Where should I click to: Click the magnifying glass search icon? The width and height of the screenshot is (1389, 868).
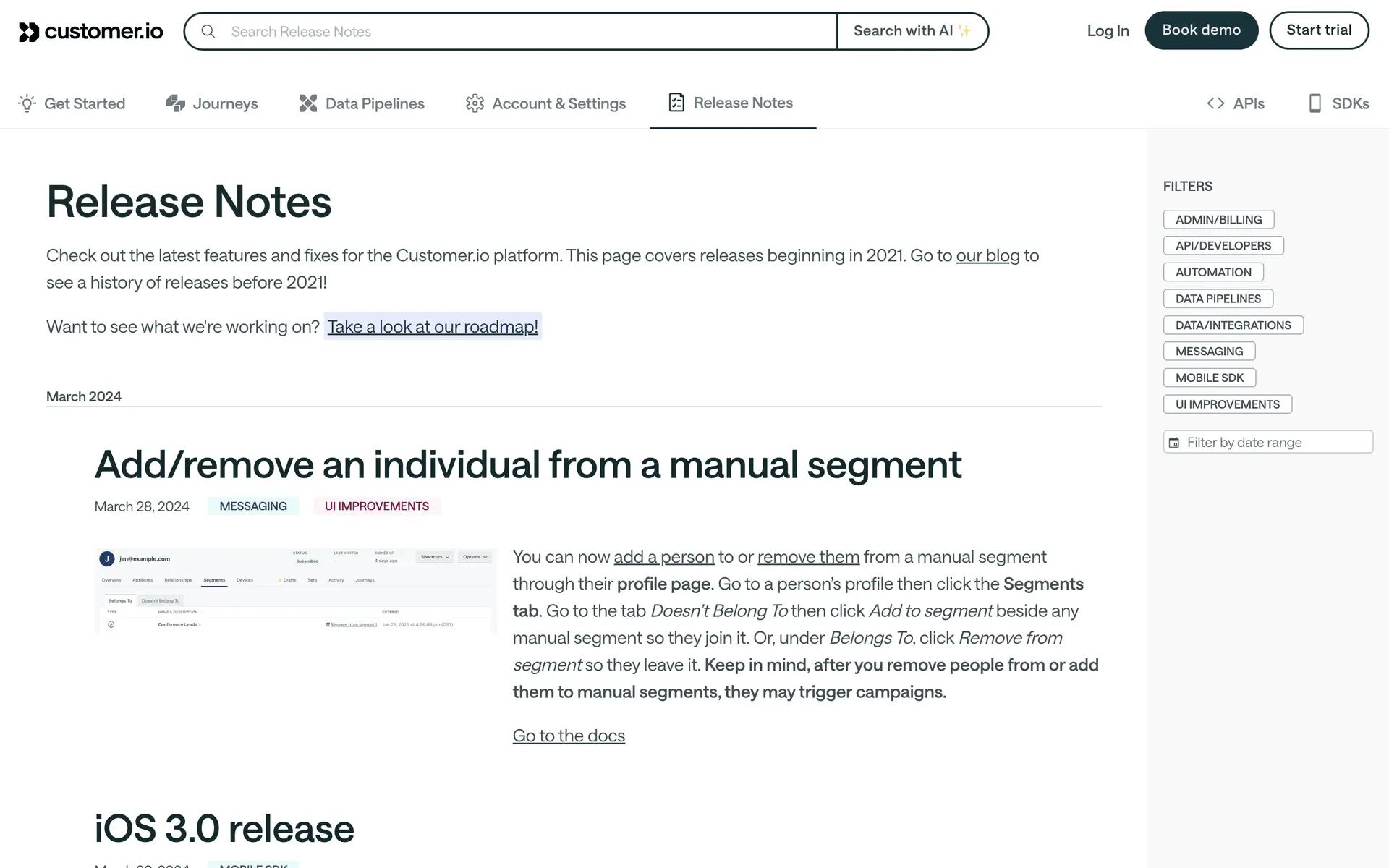pyautogui.click(x=208, y=31)
